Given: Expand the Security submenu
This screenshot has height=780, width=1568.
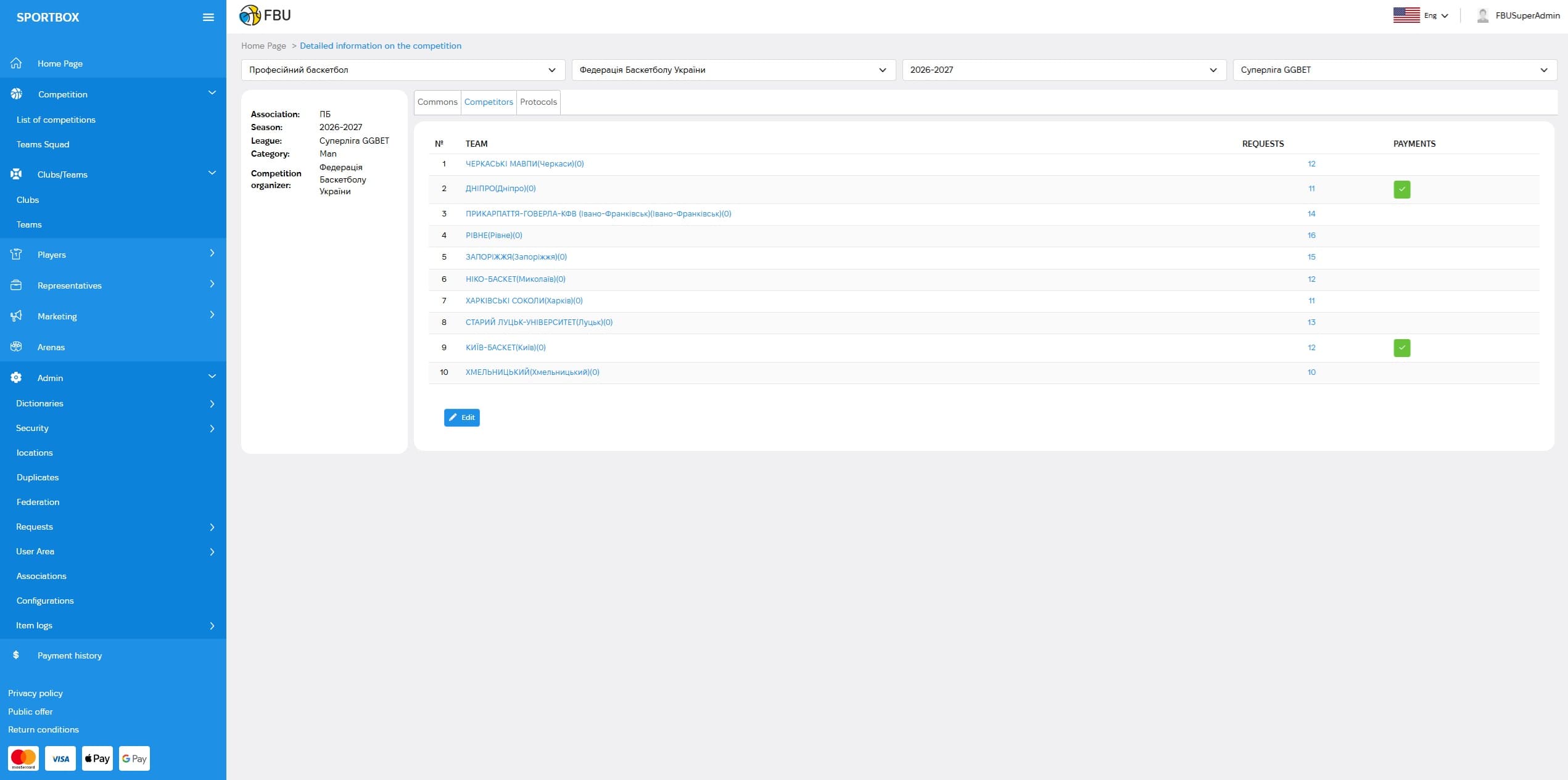Looking at the screenshot, I should [113, 428].
